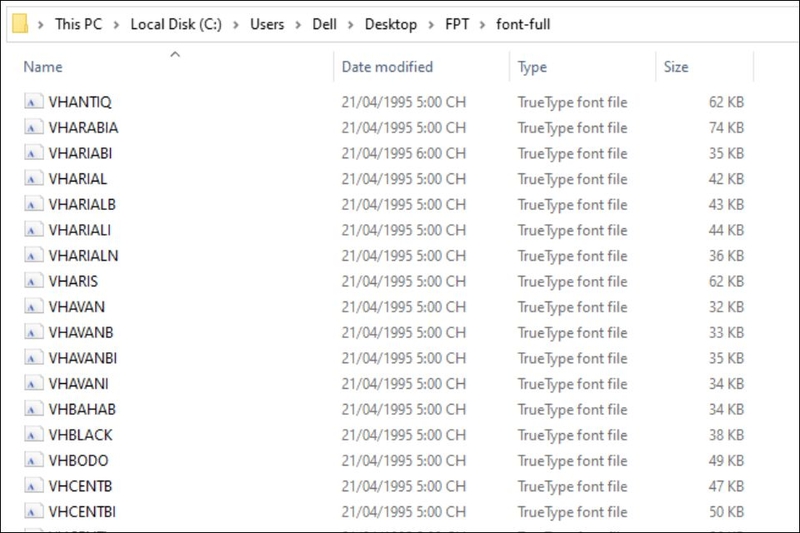Click the 6:00 CH date of VHARIABI
Screen dimensions: 800x533
coord(404,153)
